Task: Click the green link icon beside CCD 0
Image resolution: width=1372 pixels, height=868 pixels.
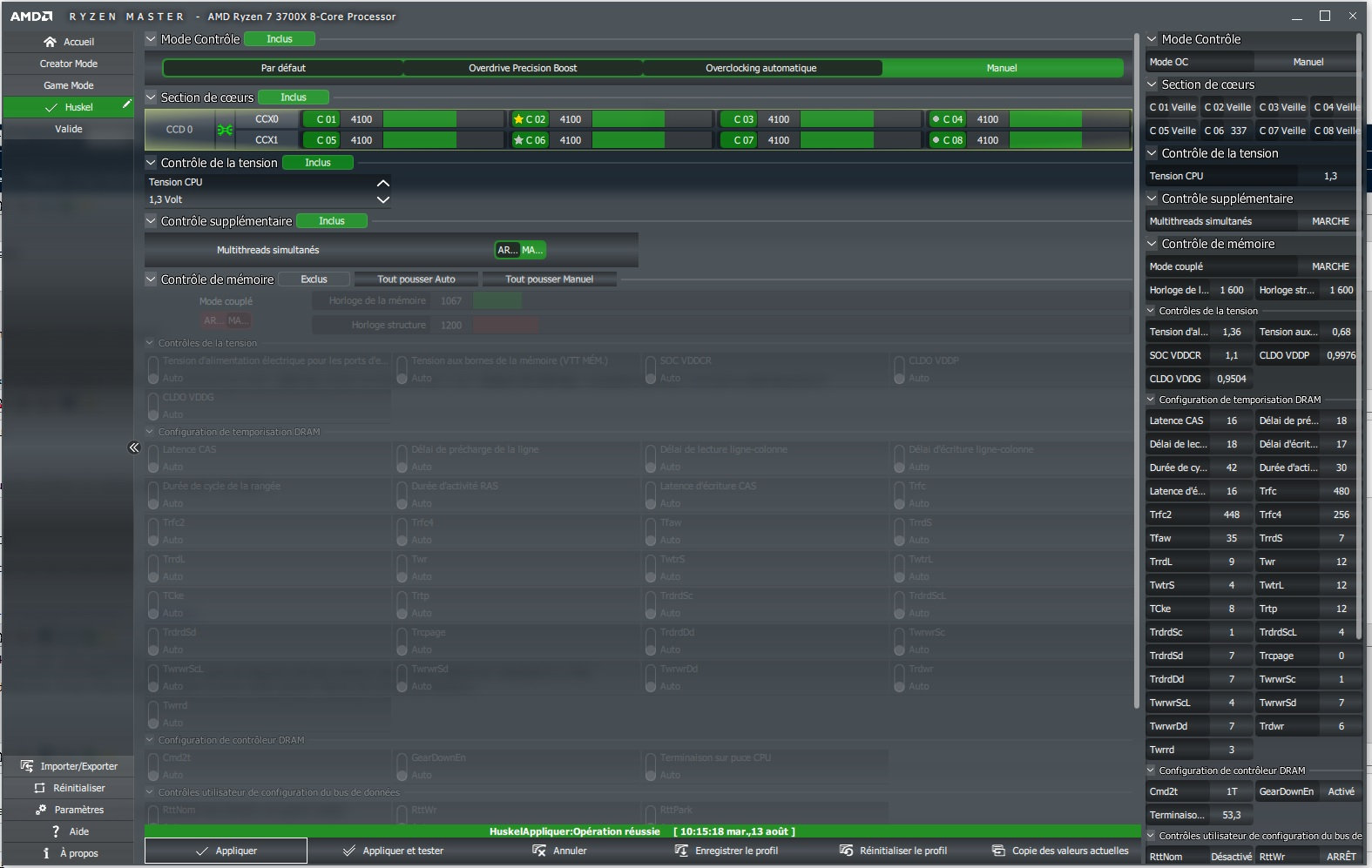Action: [225, 130]
